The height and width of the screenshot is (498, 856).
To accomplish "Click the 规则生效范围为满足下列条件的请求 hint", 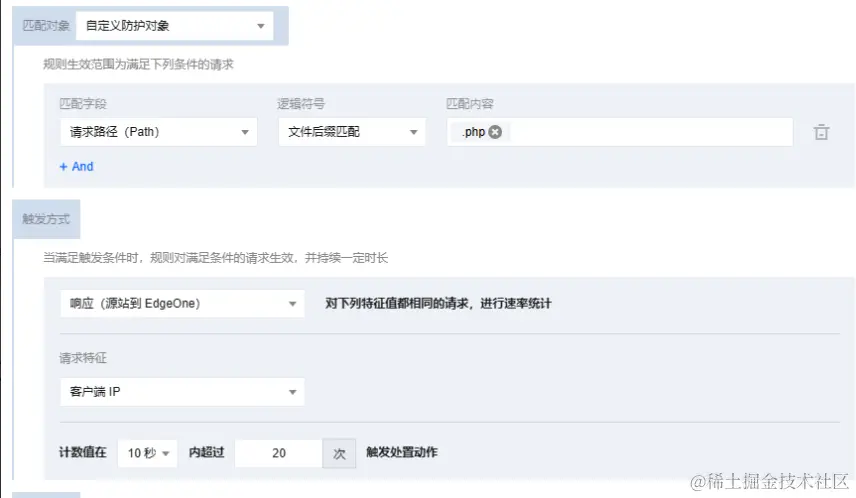I will [138, 64].
